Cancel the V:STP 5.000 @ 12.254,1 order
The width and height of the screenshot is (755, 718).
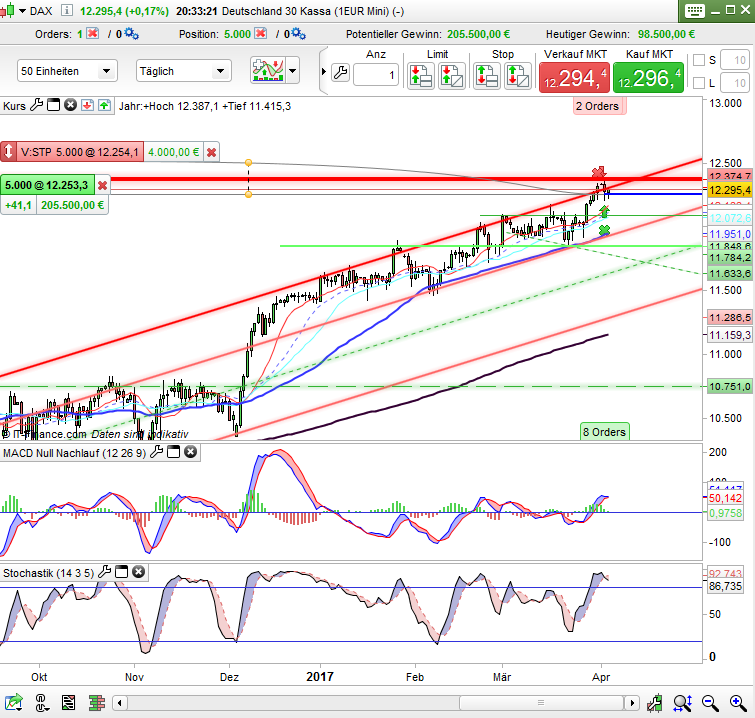tap(211, 153)
